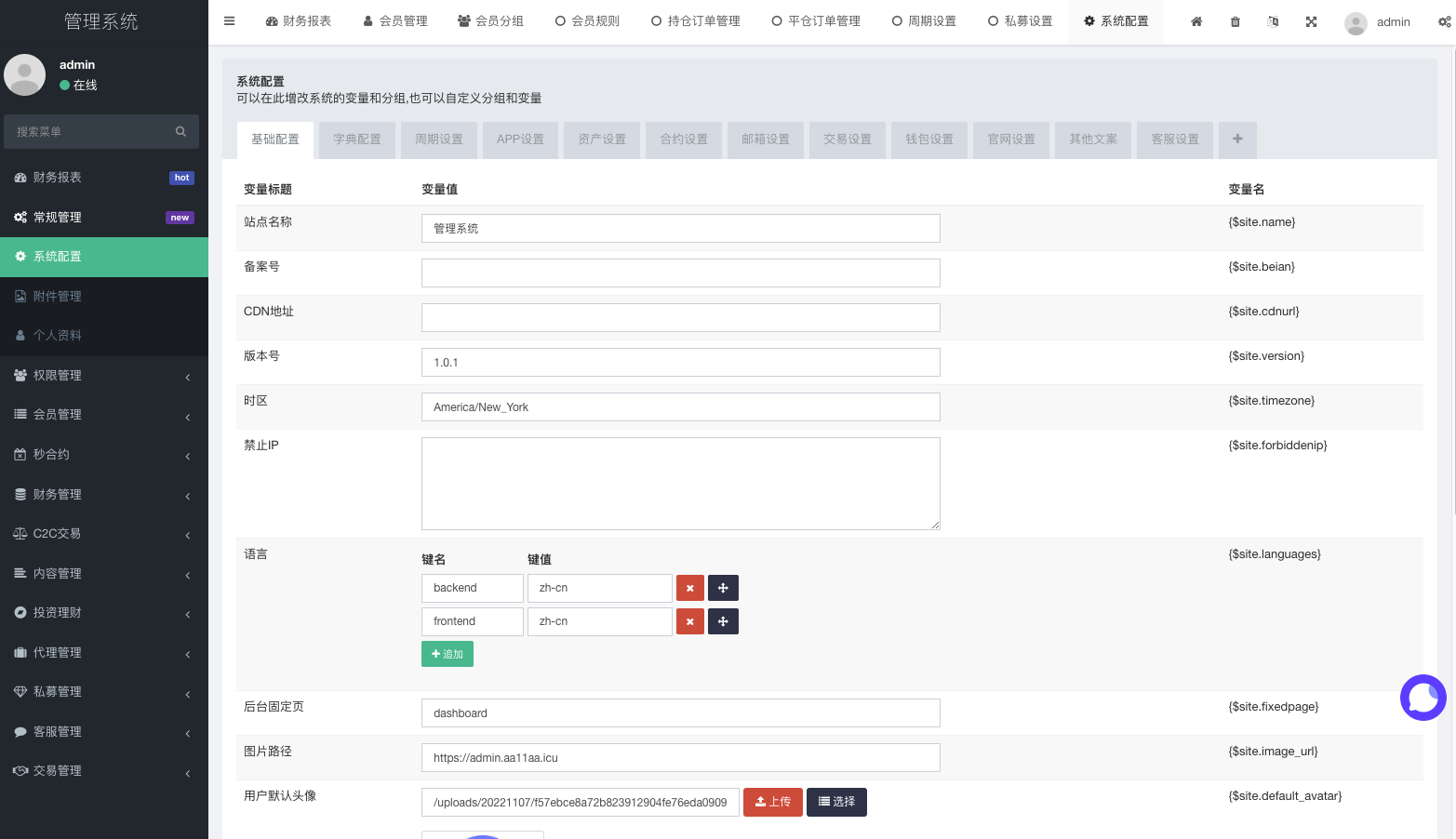Remove the backend language row

point(689,588)
